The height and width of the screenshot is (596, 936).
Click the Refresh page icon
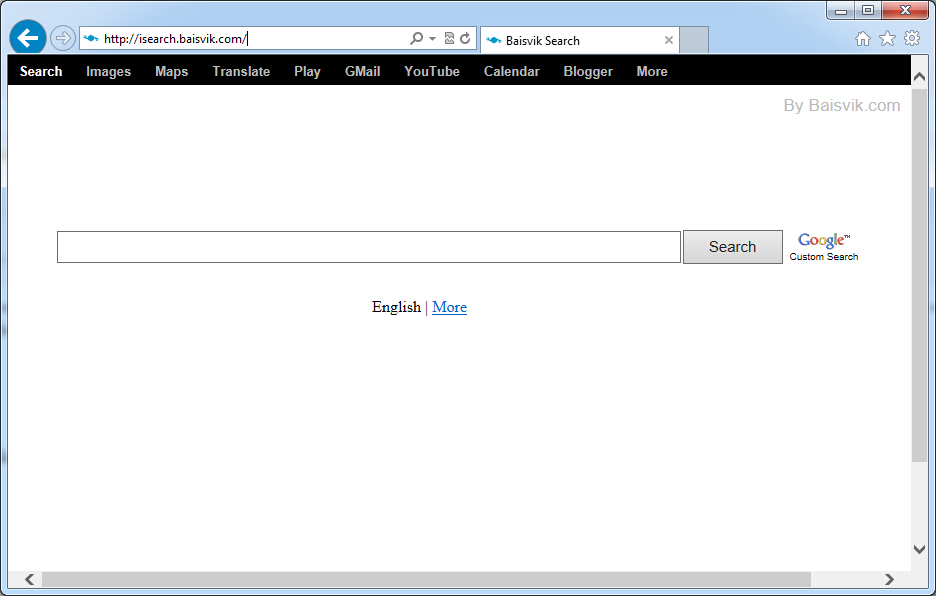coord(465,39)
